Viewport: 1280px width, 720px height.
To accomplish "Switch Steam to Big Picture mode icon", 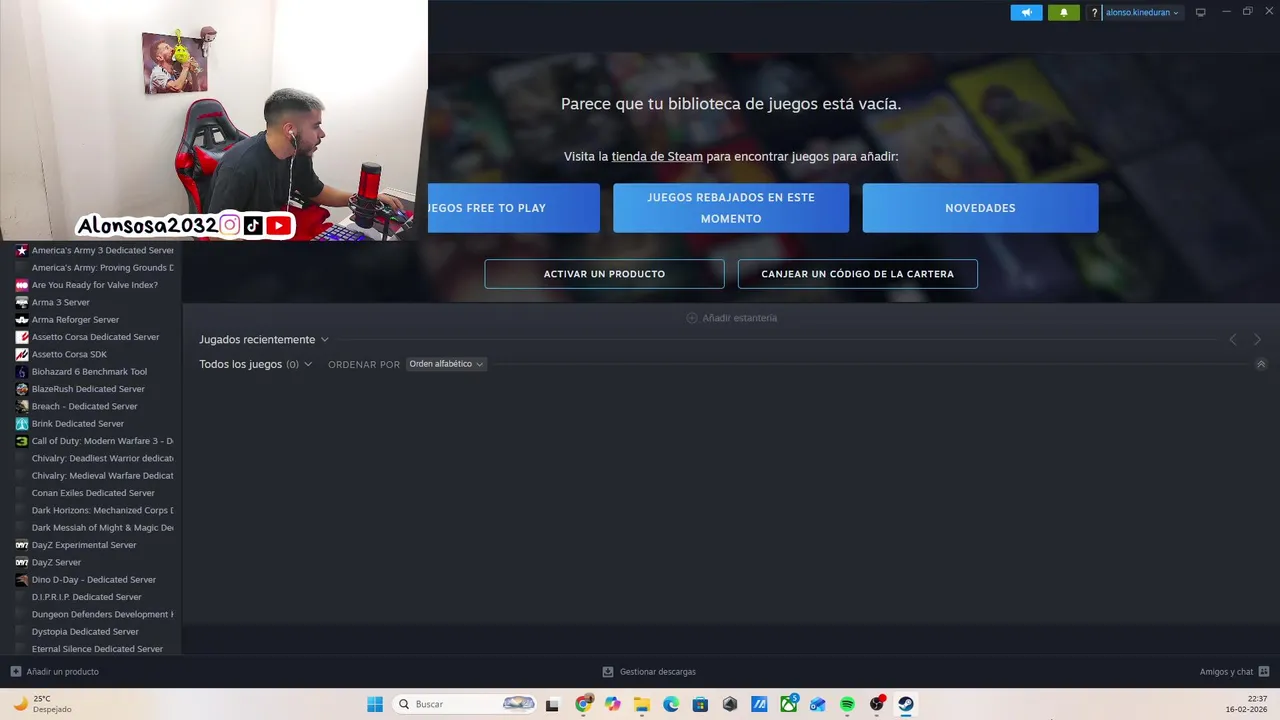I will (x=1200, y=13).
